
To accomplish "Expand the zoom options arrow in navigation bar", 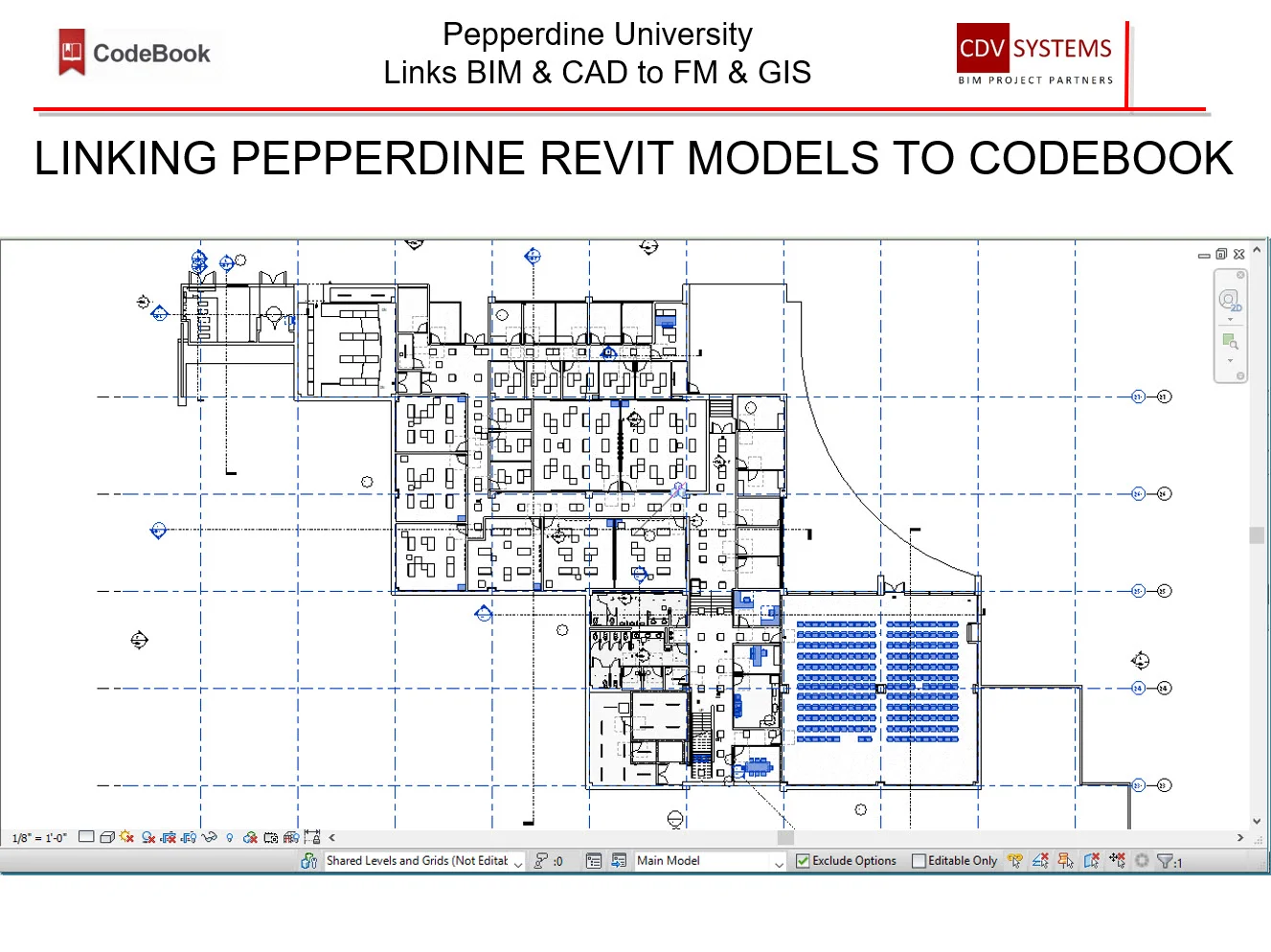I will 1231,361.
